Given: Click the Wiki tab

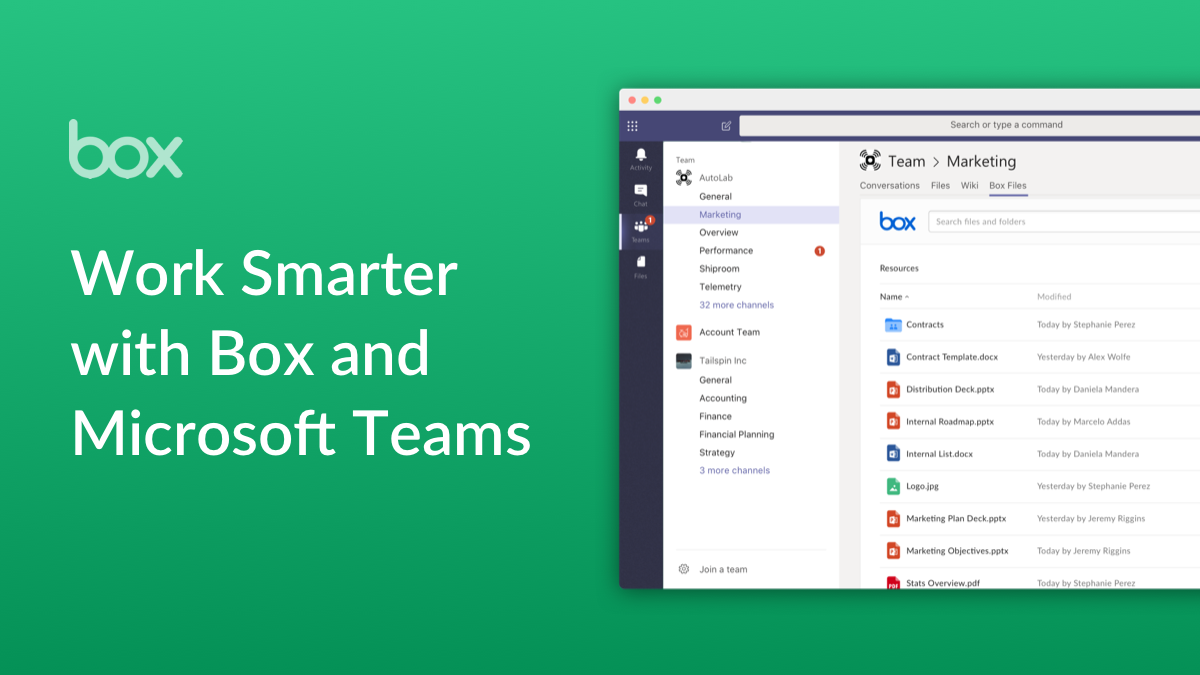Looking at the screenshot, I should (x=969, y=185).
